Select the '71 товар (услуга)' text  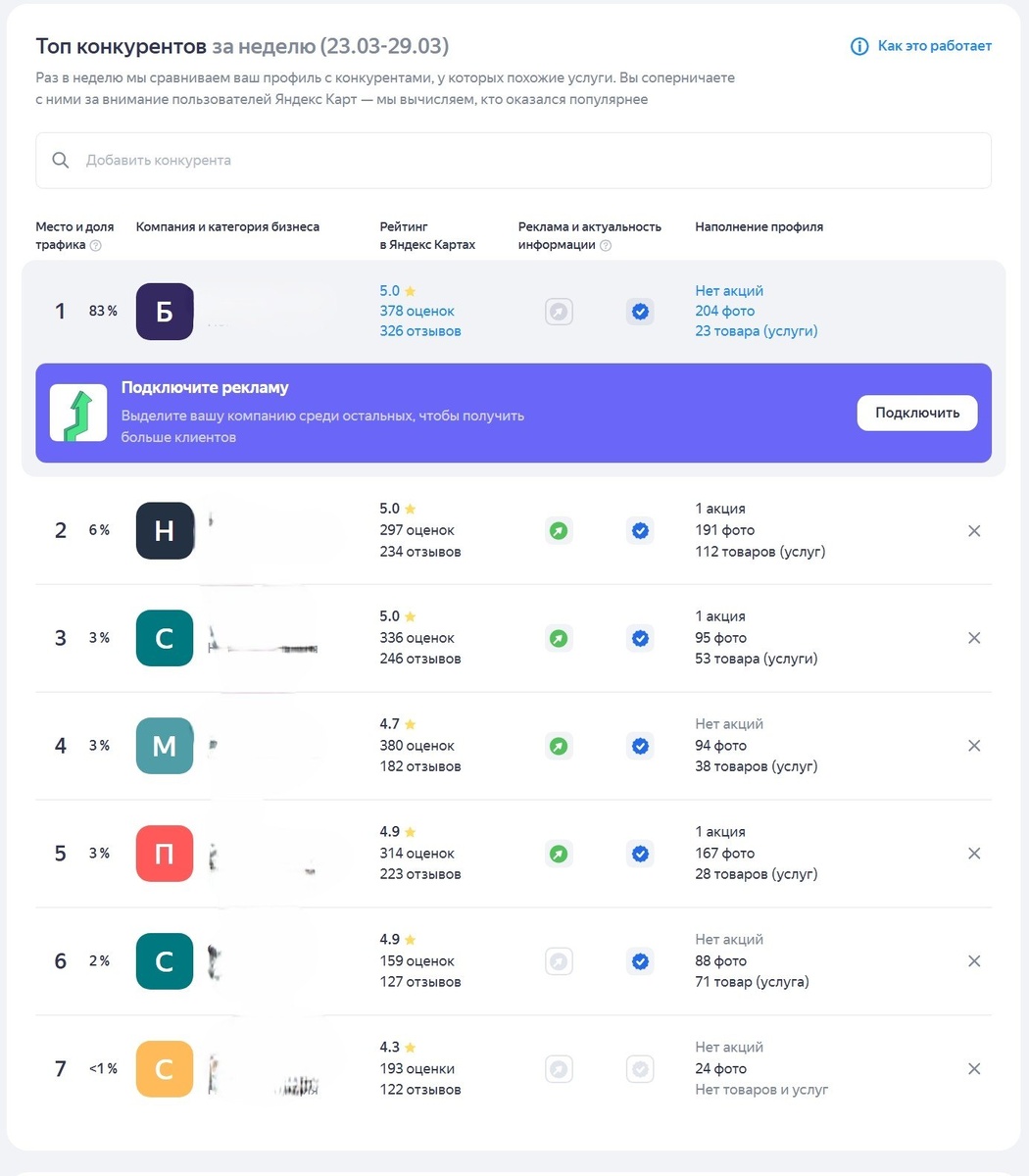pos(753,982)
